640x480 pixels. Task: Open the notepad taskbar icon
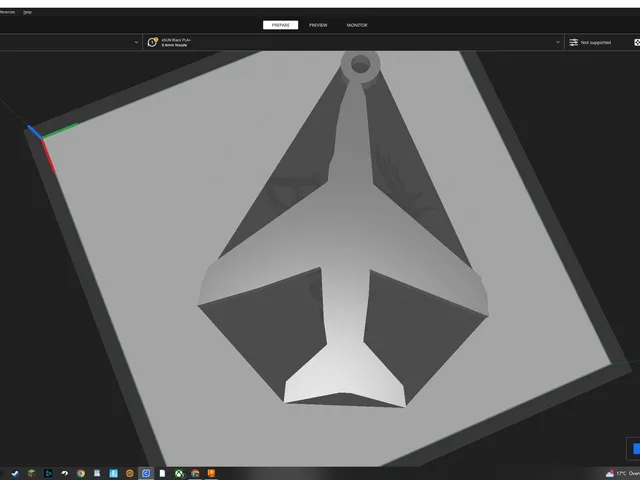(97, 473)
